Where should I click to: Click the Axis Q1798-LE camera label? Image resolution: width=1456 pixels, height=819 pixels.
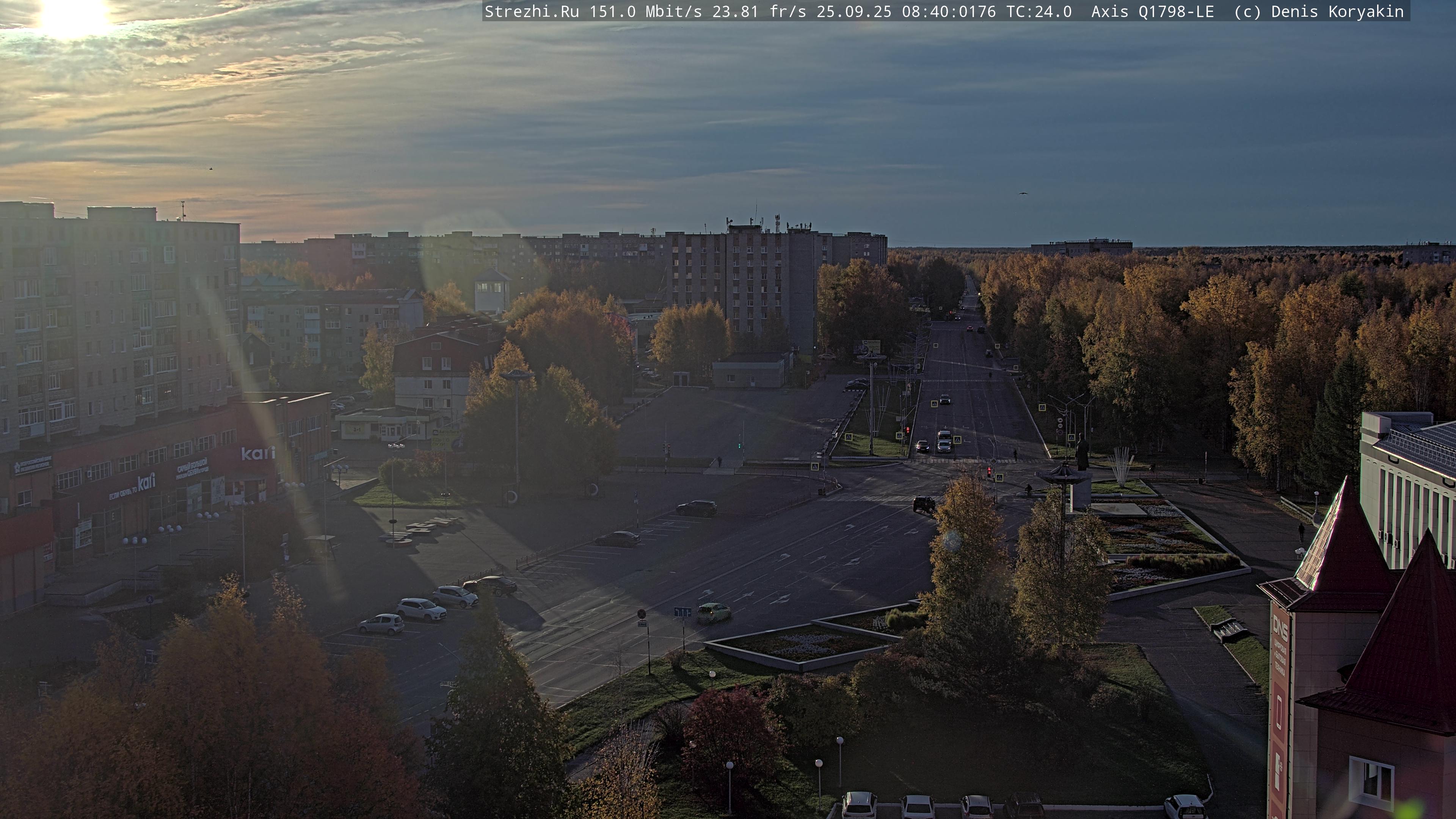[x=1152, y=12]
